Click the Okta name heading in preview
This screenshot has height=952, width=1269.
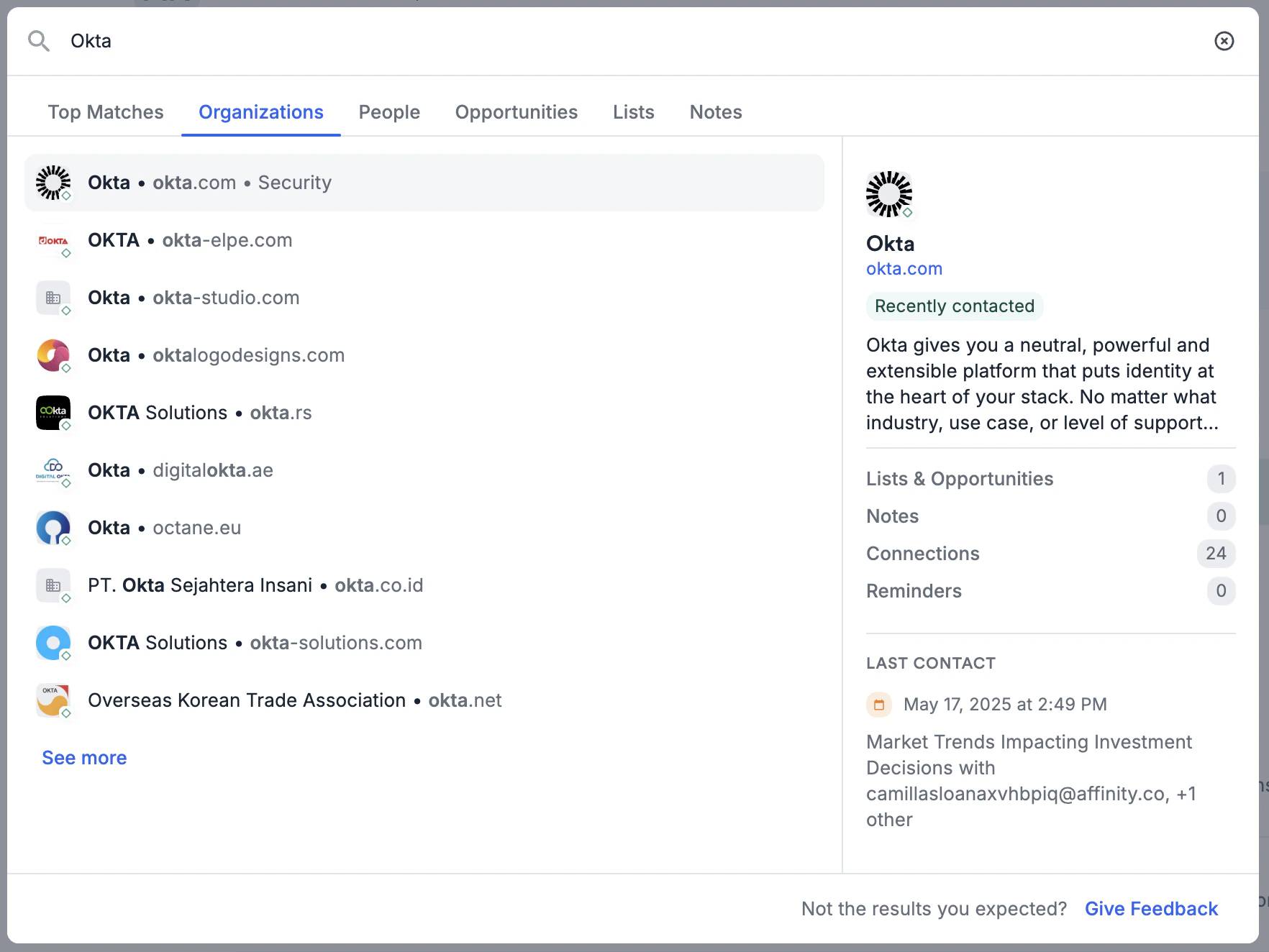891,244
